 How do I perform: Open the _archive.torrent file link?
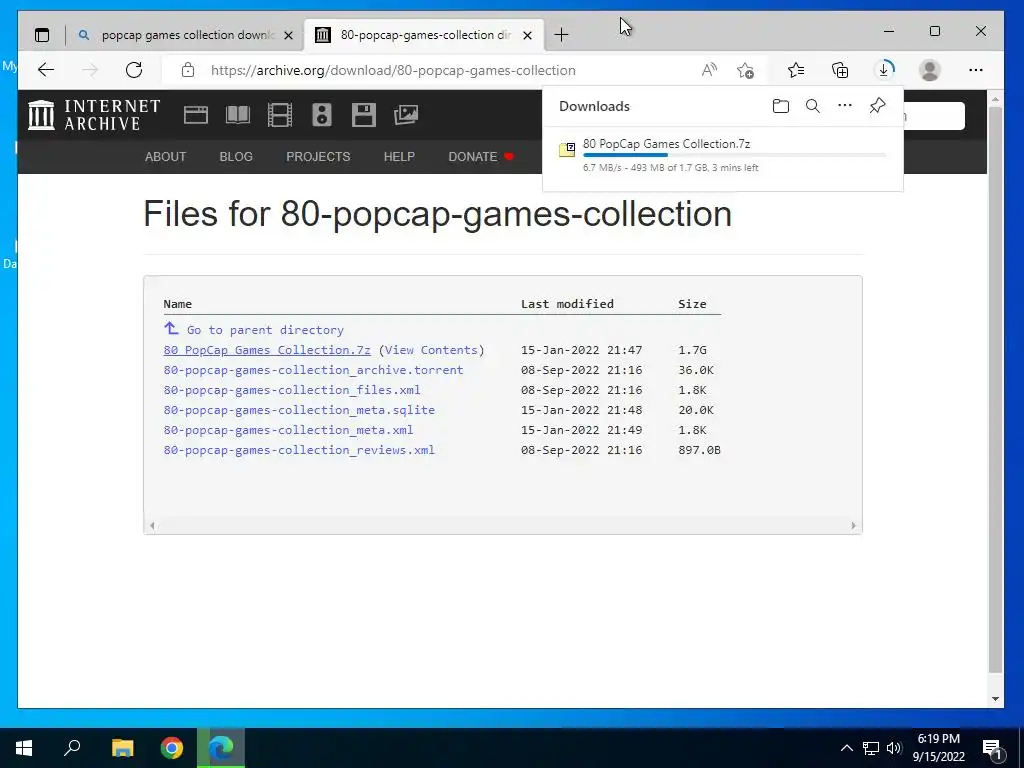point(313,370)
